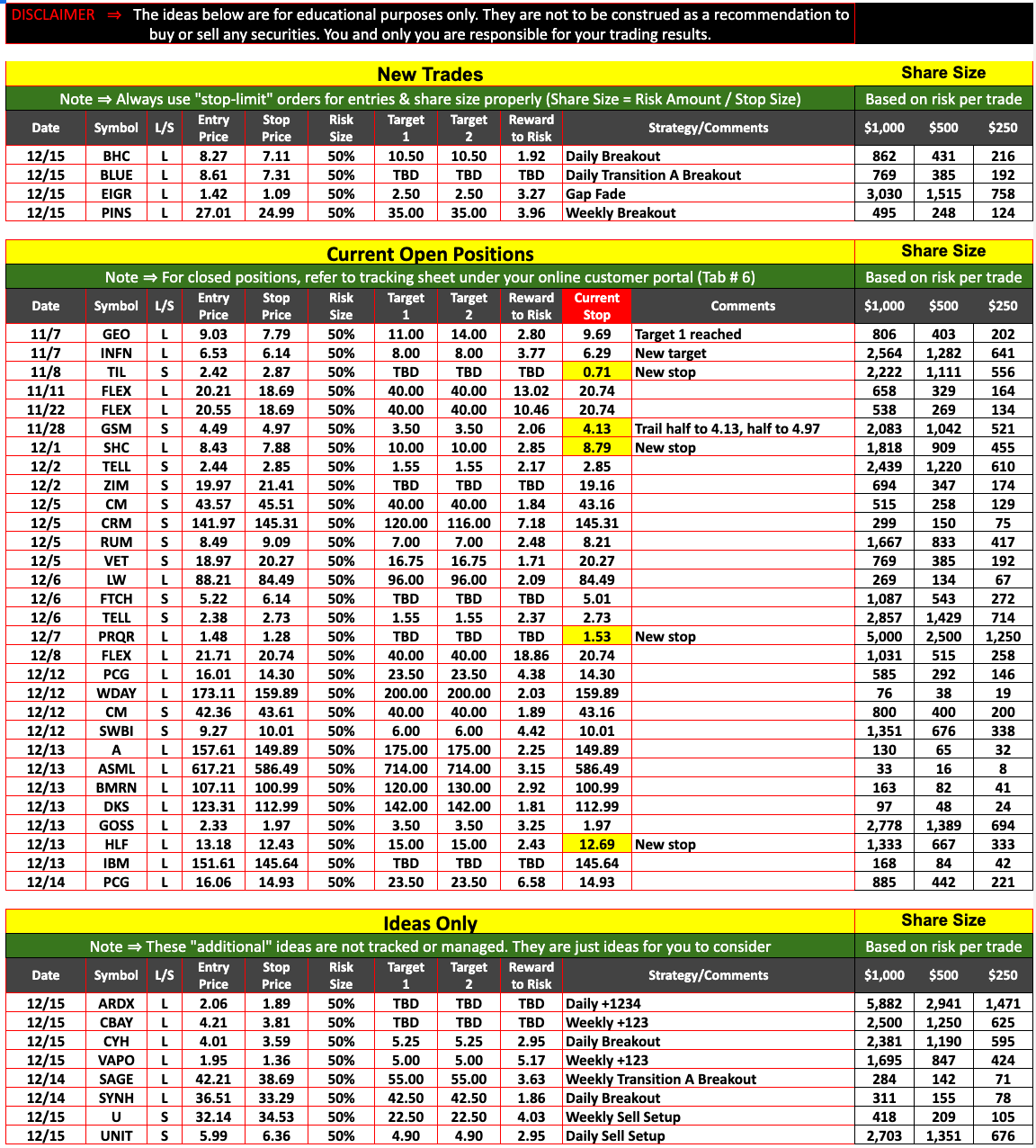Viewport: 1036px width, 1148px height.
Task: Click the red Current Stop column header
Action: coord(596,306)
